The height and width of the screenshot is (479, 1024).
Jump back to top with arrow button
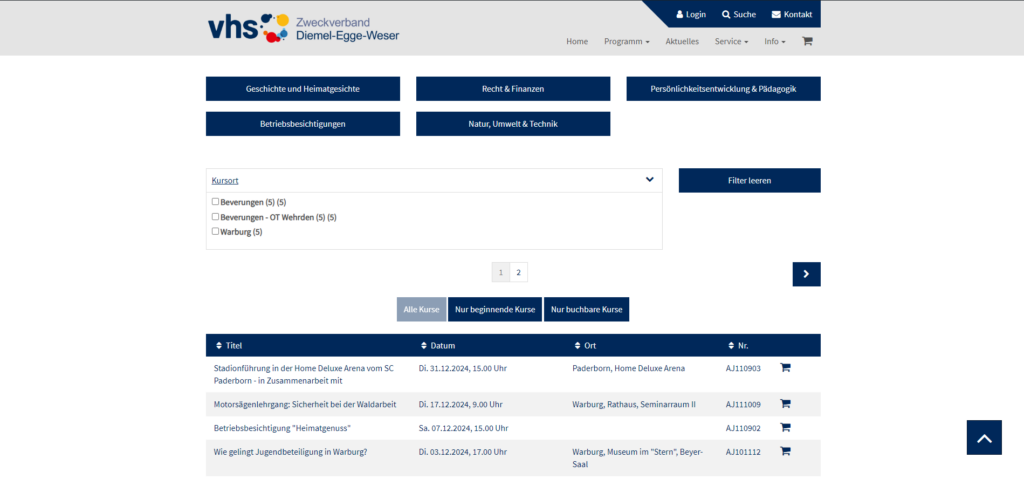(x=984, y=437)
